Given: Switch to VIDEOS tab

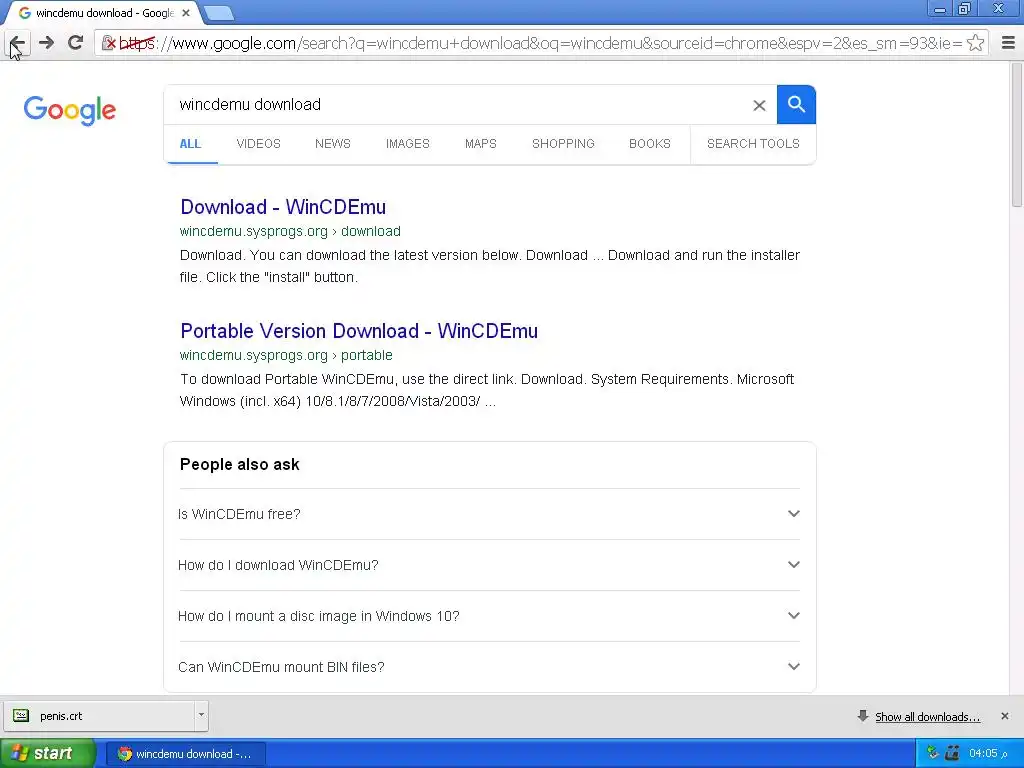Looking at the screenshot, I should [x=259, y=144].
